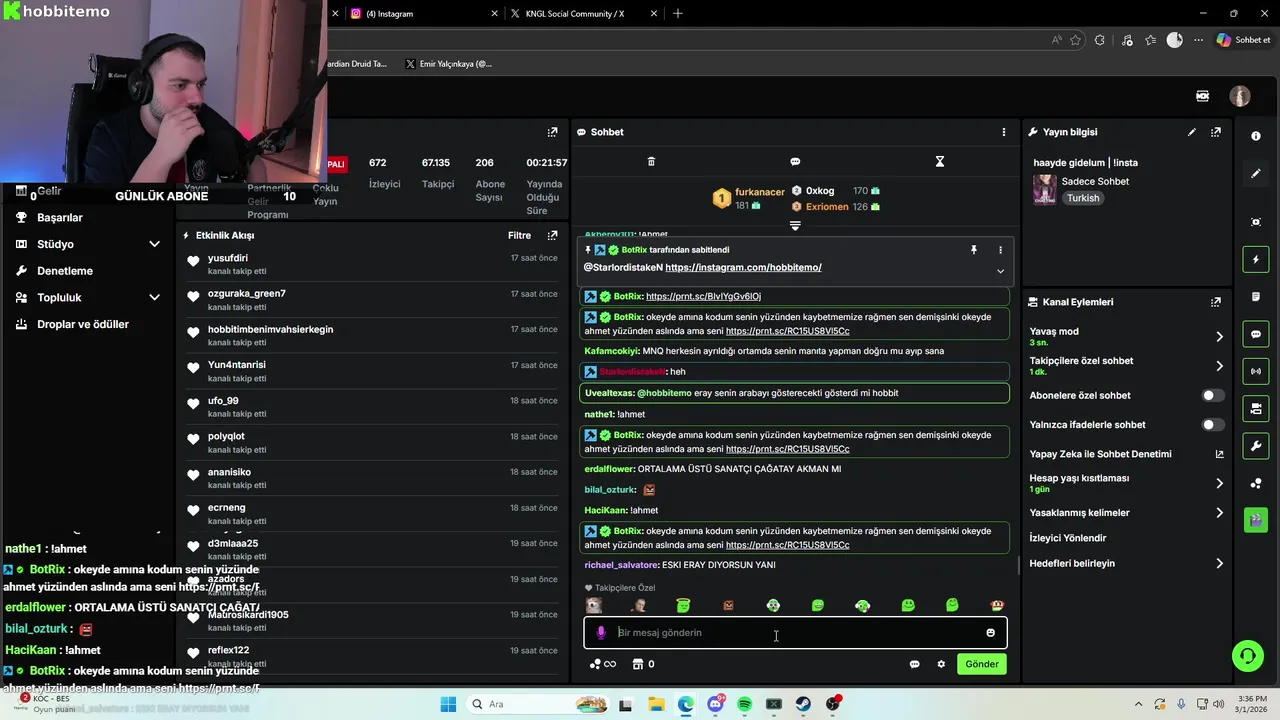Toggle the chat bubble sidebar icon
Viewport: 1280px width, 720px height.
tap(1256, 334)
